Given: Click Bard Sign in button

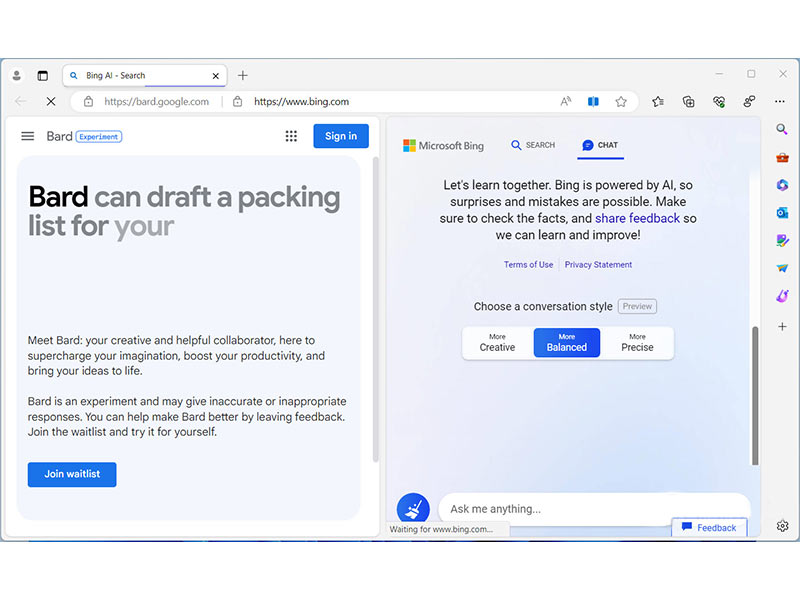Looking at the screenshot, I should pos(341,136).
